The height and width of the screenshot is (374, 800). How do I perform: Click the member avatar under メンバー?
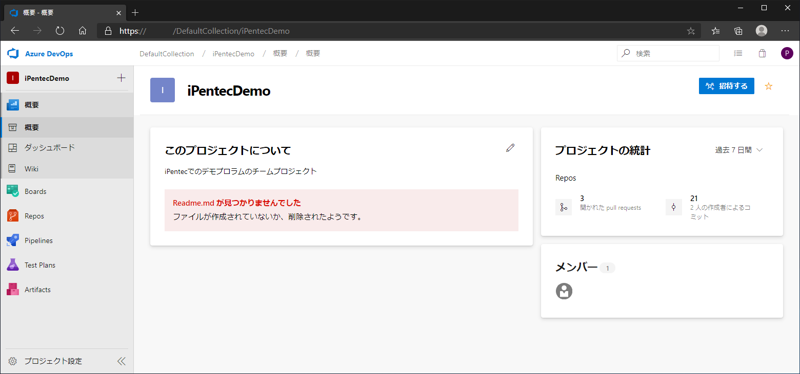564,291
